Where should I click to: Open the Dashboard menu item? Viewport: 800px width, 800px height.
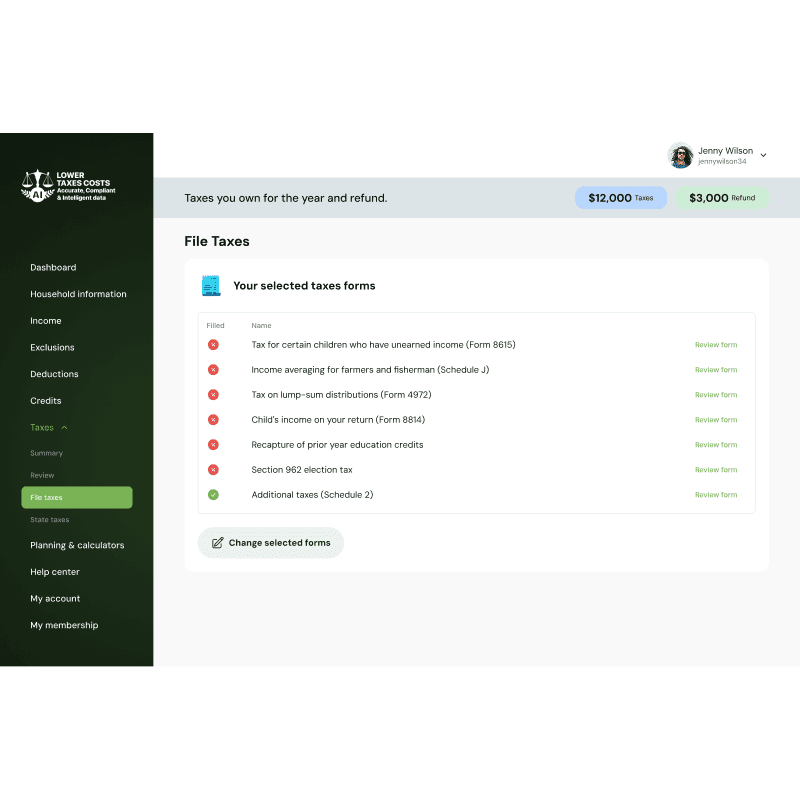[x=53, y=267]
